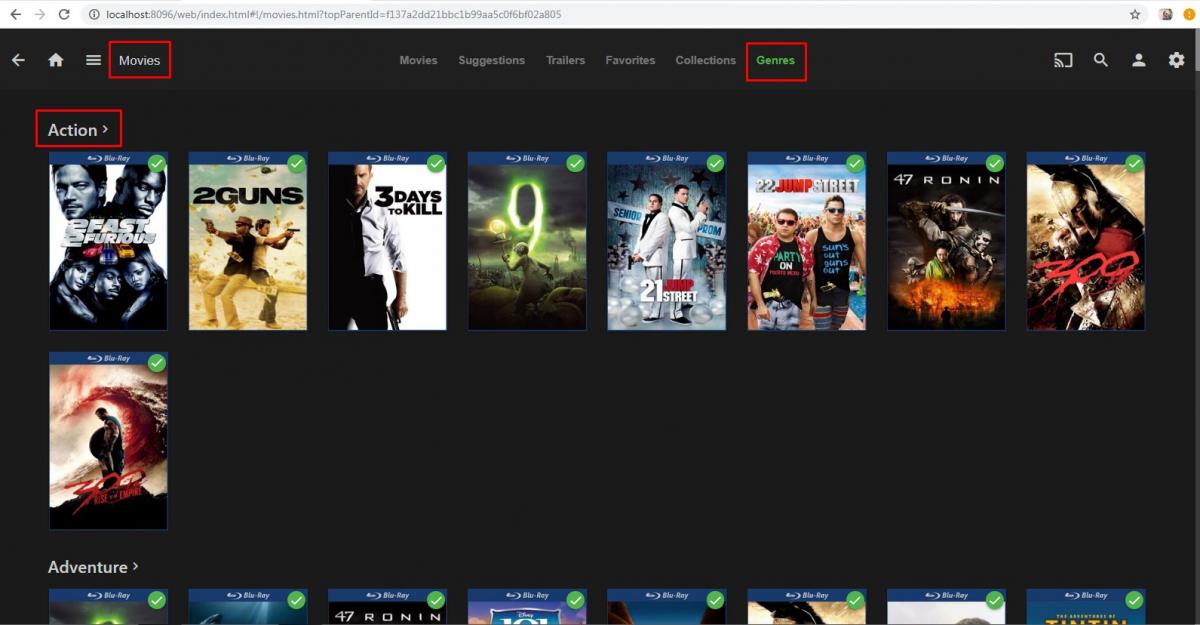Viewport: 1200px width, 625px height.
Task: Switch to the Suggestions tab
Action: (491, 60)
